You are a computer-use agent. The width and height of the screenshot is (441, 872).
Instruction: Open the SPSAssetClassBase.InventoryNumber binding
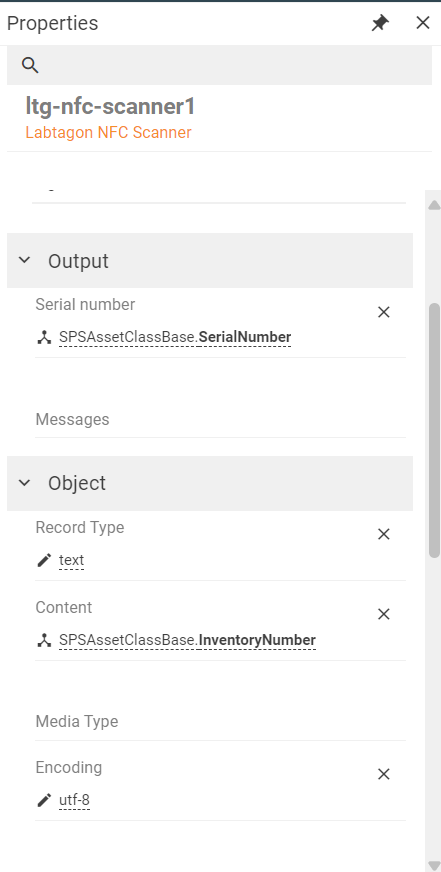coord(187,640)
